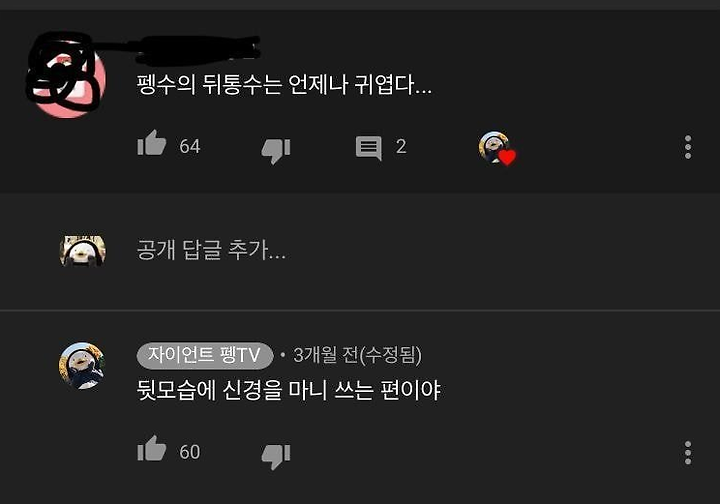This screenshot has height=504, width=720.
Task: Click the like count 60 on reply
Action: (190, 453)
